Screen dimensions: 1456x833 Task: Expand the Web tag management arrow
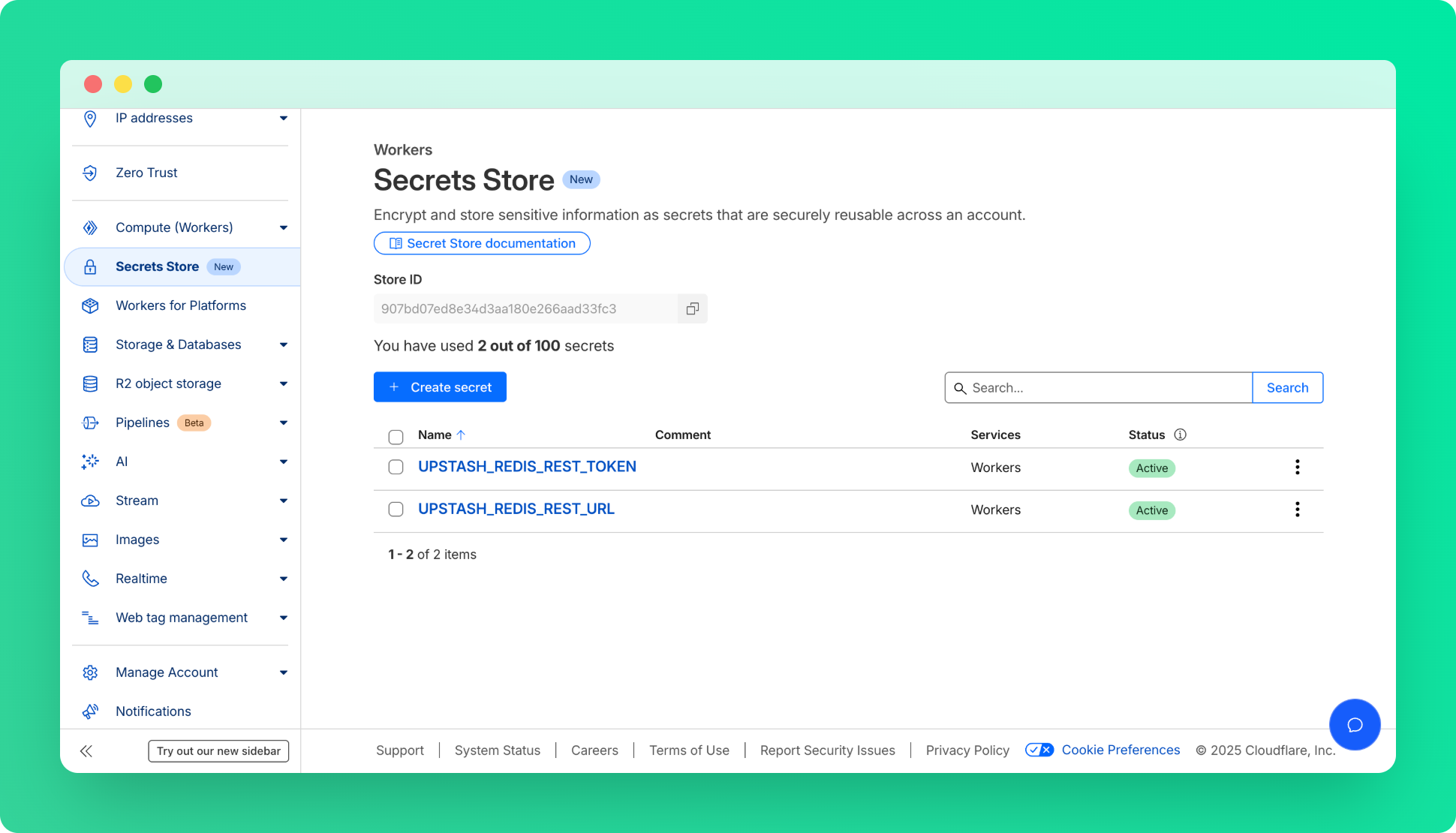click(x=284, y=618)
